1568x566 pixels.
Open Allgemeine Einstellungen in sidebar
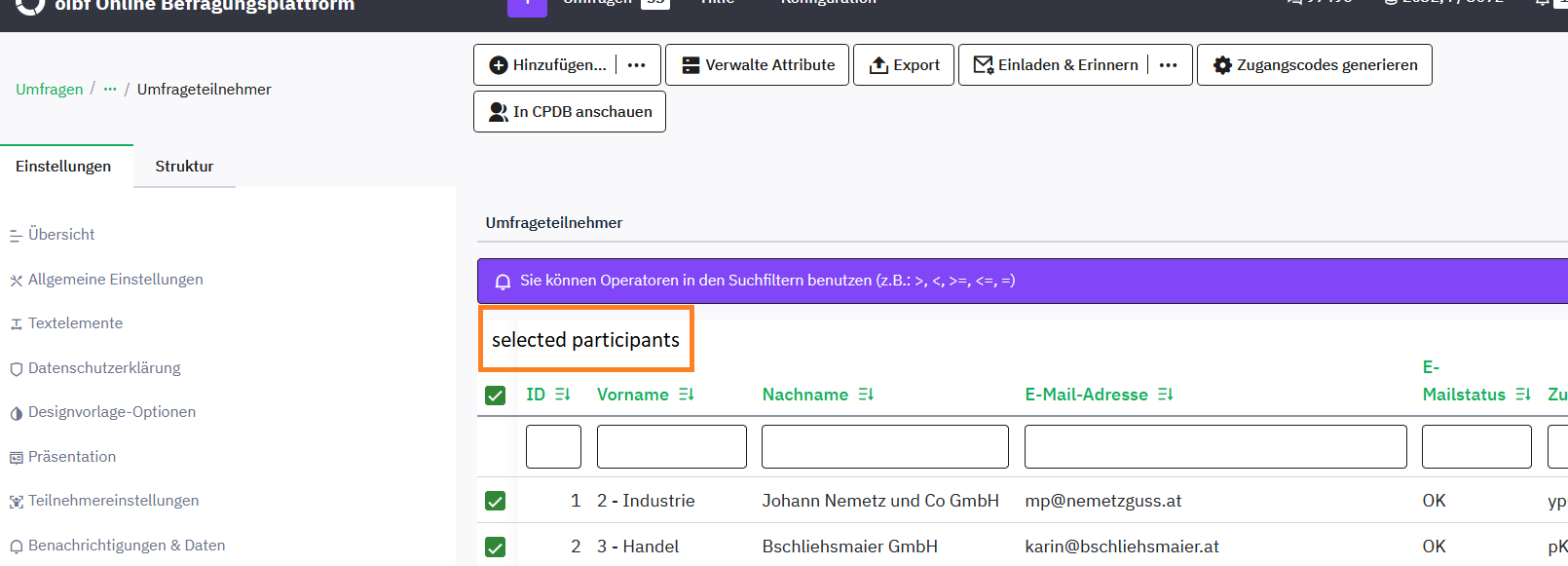106,280
